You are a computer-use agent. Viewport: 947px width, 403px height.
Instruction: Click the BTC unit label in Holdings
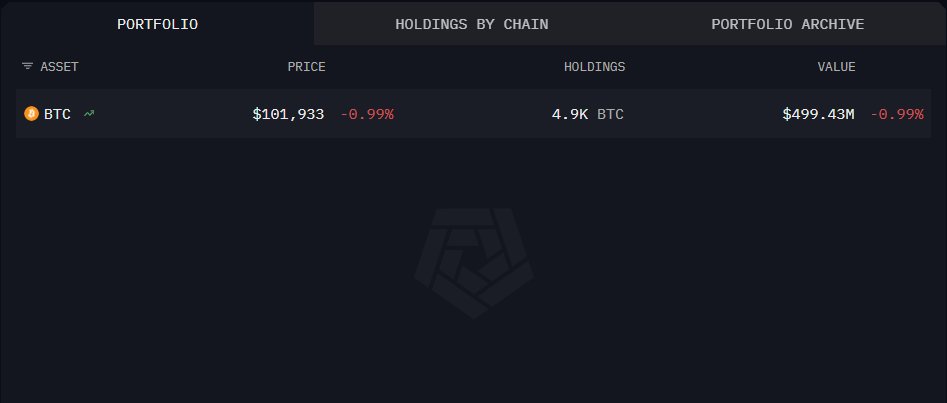coord(610,114)
